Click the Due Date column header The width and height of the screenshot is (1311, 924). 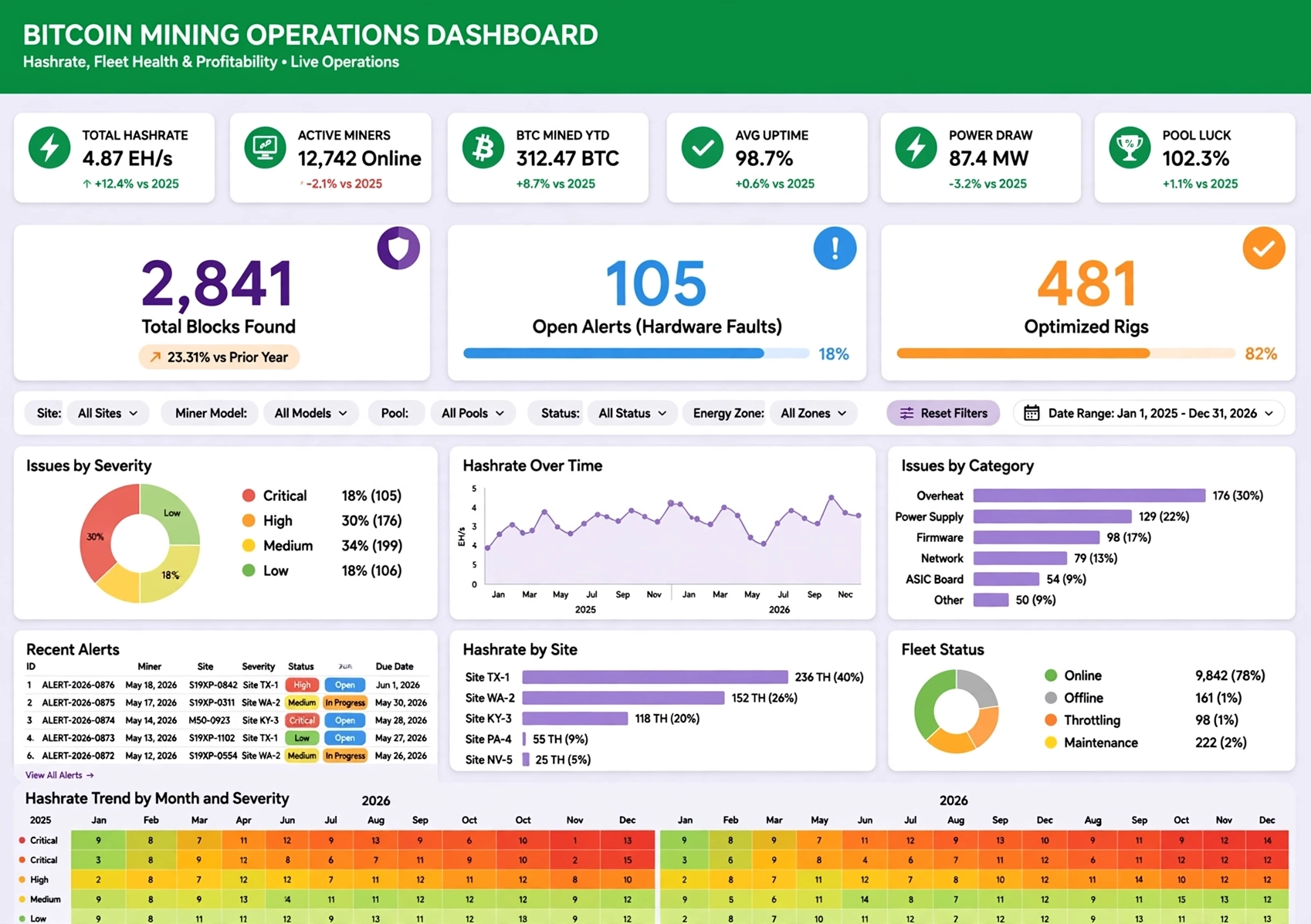click(395, 666)
